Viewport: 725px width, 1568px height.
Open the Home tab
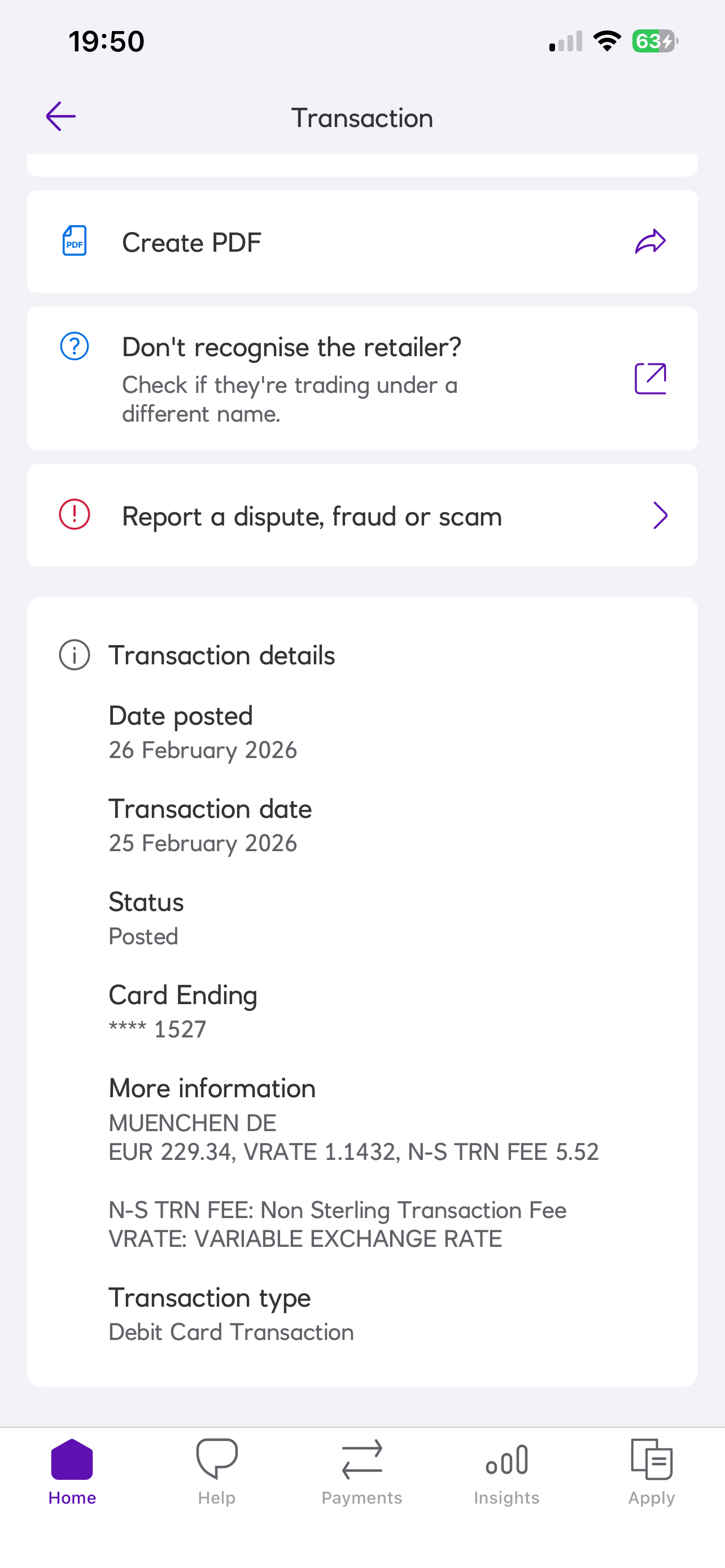click(72, 1470)
